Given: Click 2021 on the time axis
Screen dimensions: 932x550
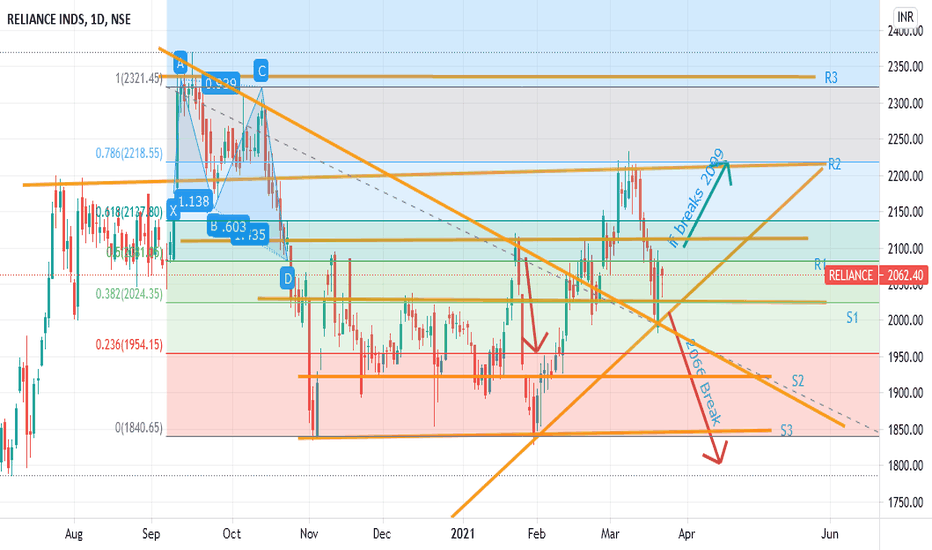Looking at the screenshot, I should (x=463, y=534).
